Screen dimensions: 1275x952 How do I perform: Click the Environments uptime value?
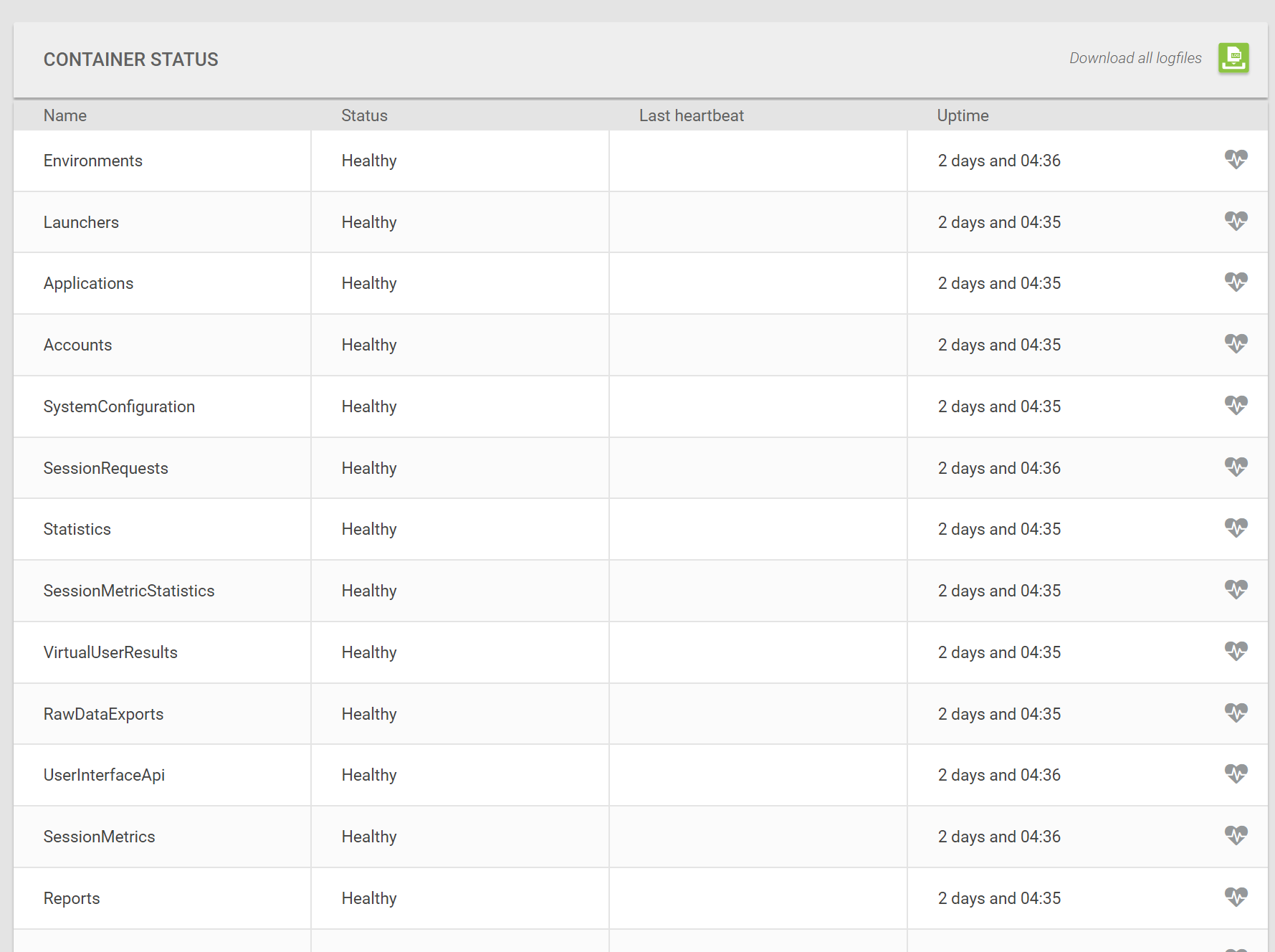999,161
